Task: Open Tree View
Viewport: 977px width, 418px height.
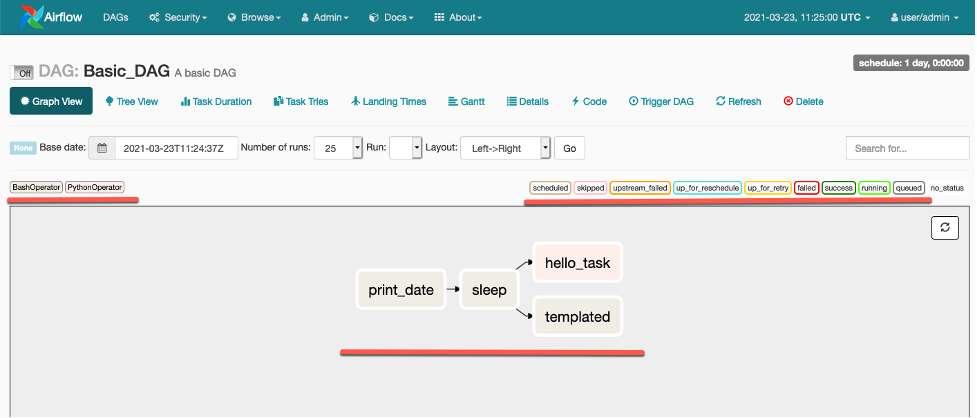Action: pyautogui.click(x=131, y=101)
